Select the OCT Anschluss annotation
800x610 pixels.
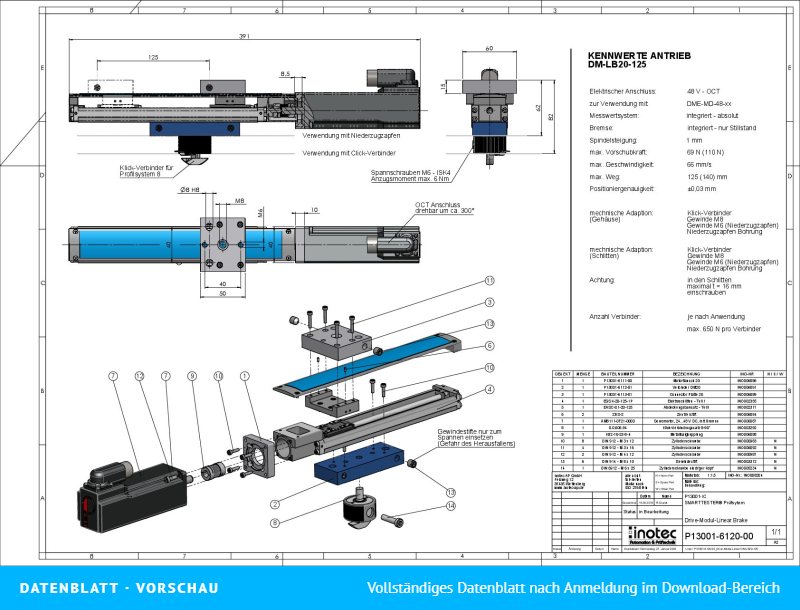click(443, 208)
